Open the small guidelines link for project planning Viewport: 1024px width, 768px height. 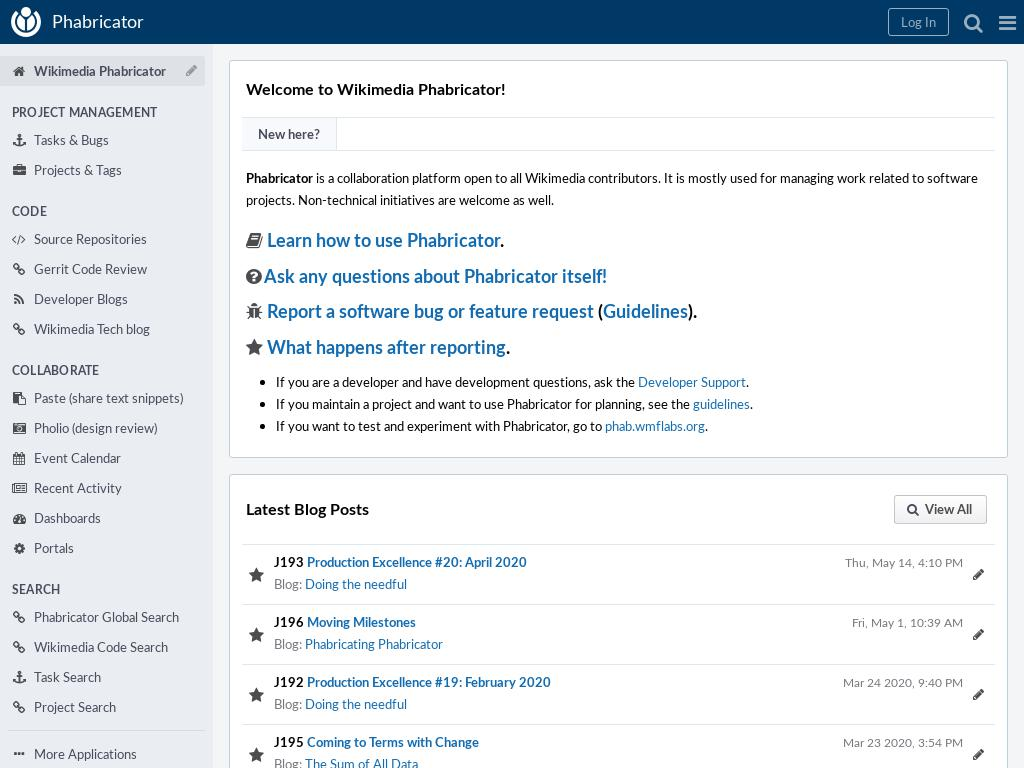(721, 404)
